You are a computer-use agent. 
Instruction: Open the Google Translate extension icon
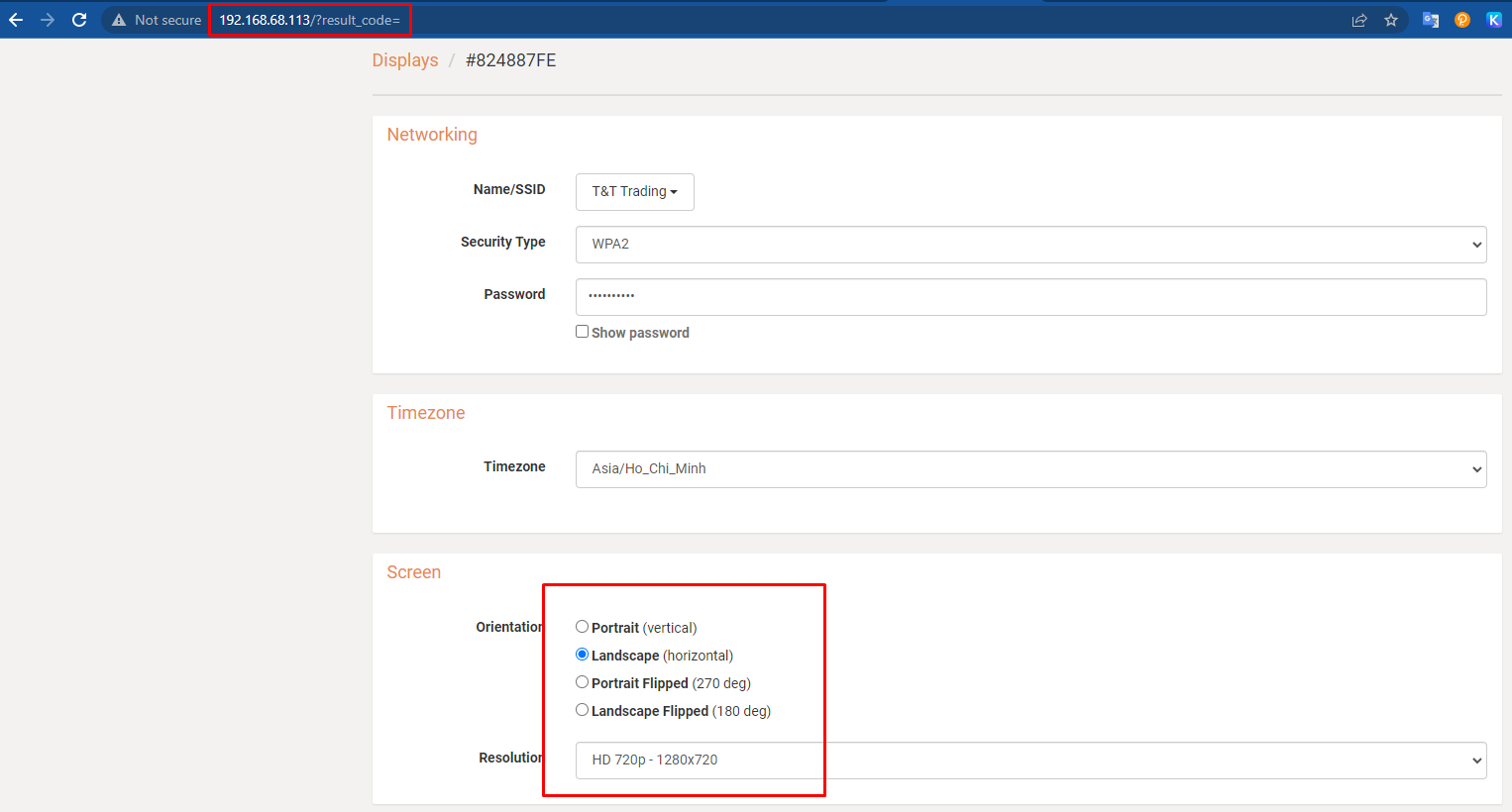pyautogui.click(x=1431, y=20)
